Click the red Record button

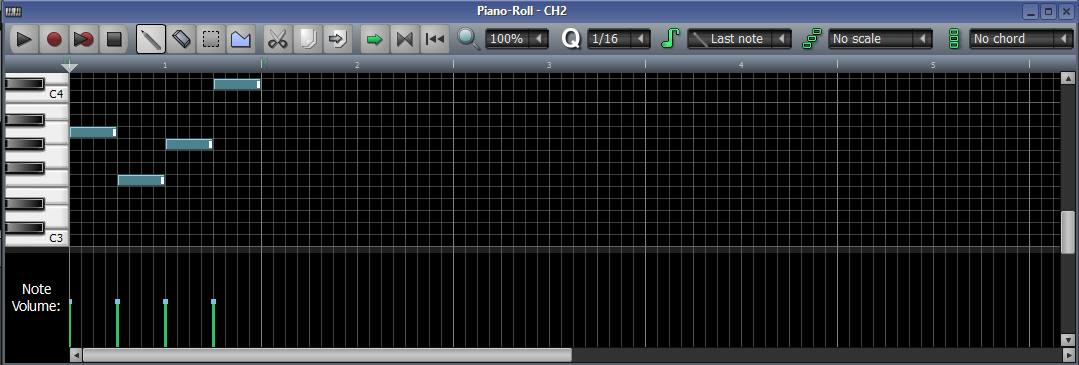[x=54, y=39]
